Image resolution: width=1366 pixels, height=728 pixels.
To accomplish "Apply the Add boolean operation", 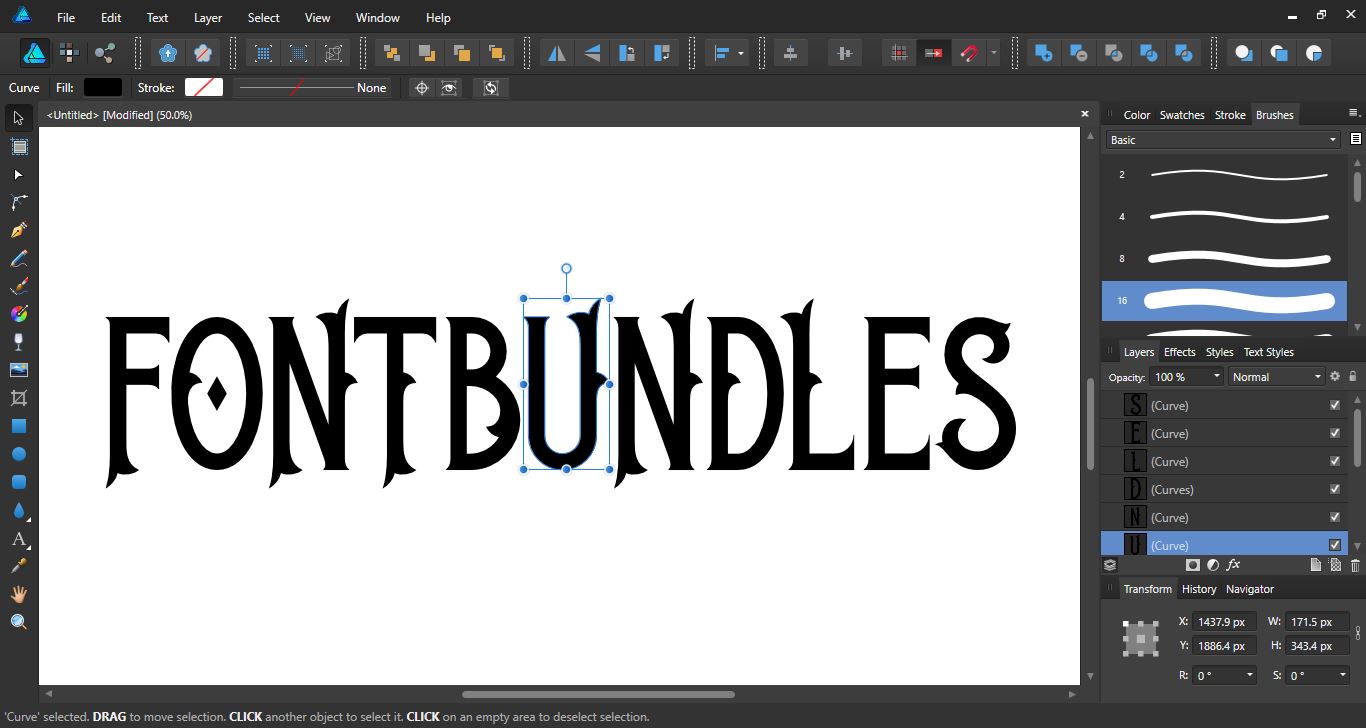I will pyautogui.click(x=1043, y=53).
